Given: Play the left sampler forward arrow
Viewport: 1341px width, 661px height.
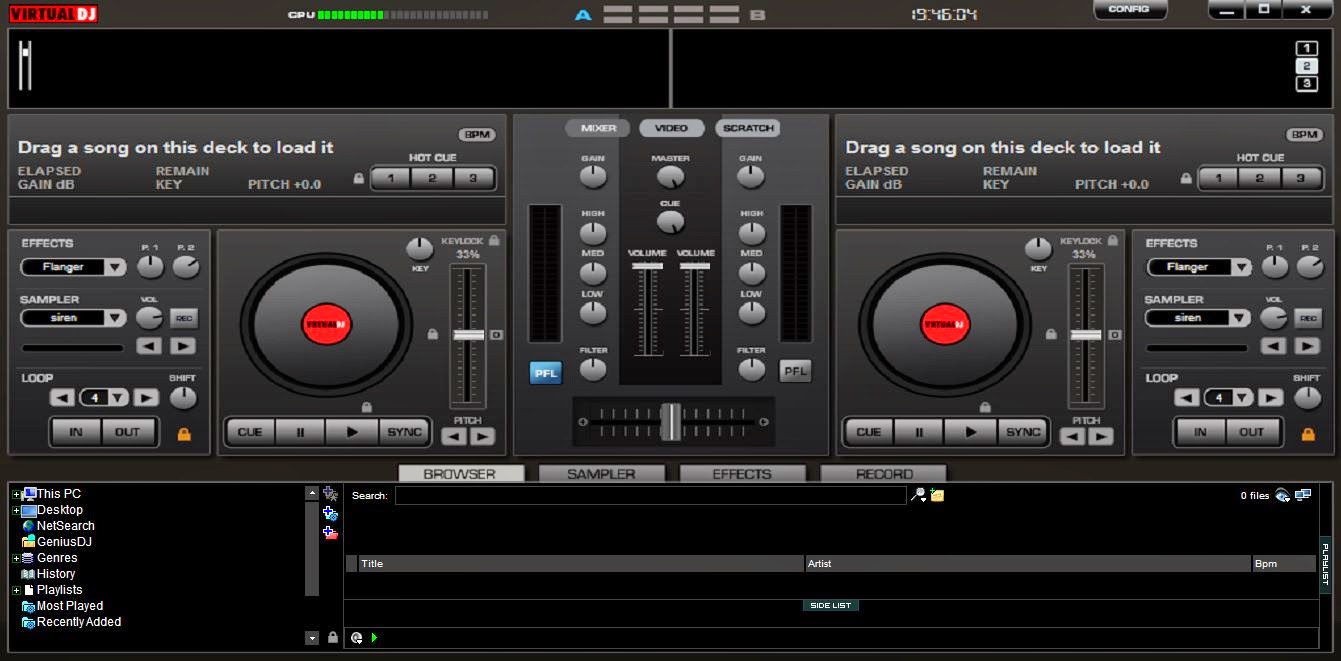Looking at the screenshot, I should [183, 346].
